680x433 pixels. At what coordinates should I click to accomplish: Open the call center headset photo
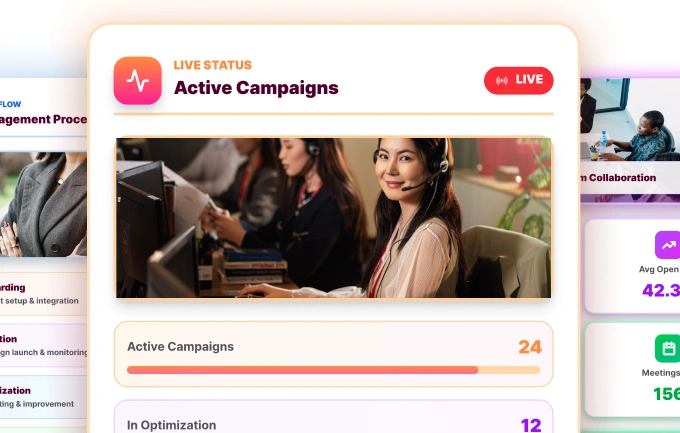click(333, 218)
